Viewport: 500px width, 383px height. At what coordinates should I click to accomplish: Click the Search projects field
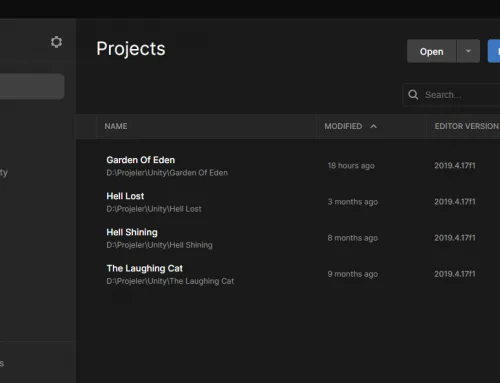(452, 95)
